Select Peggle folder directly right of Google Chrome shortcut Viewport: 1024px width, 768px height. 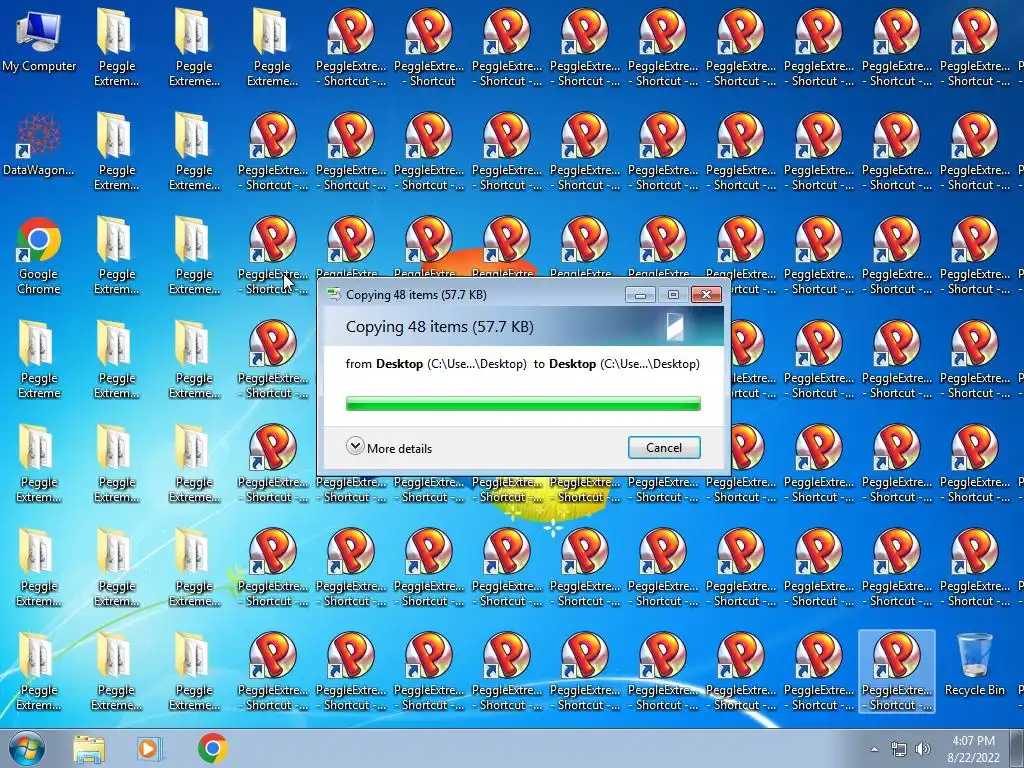[x=116, y=256]
